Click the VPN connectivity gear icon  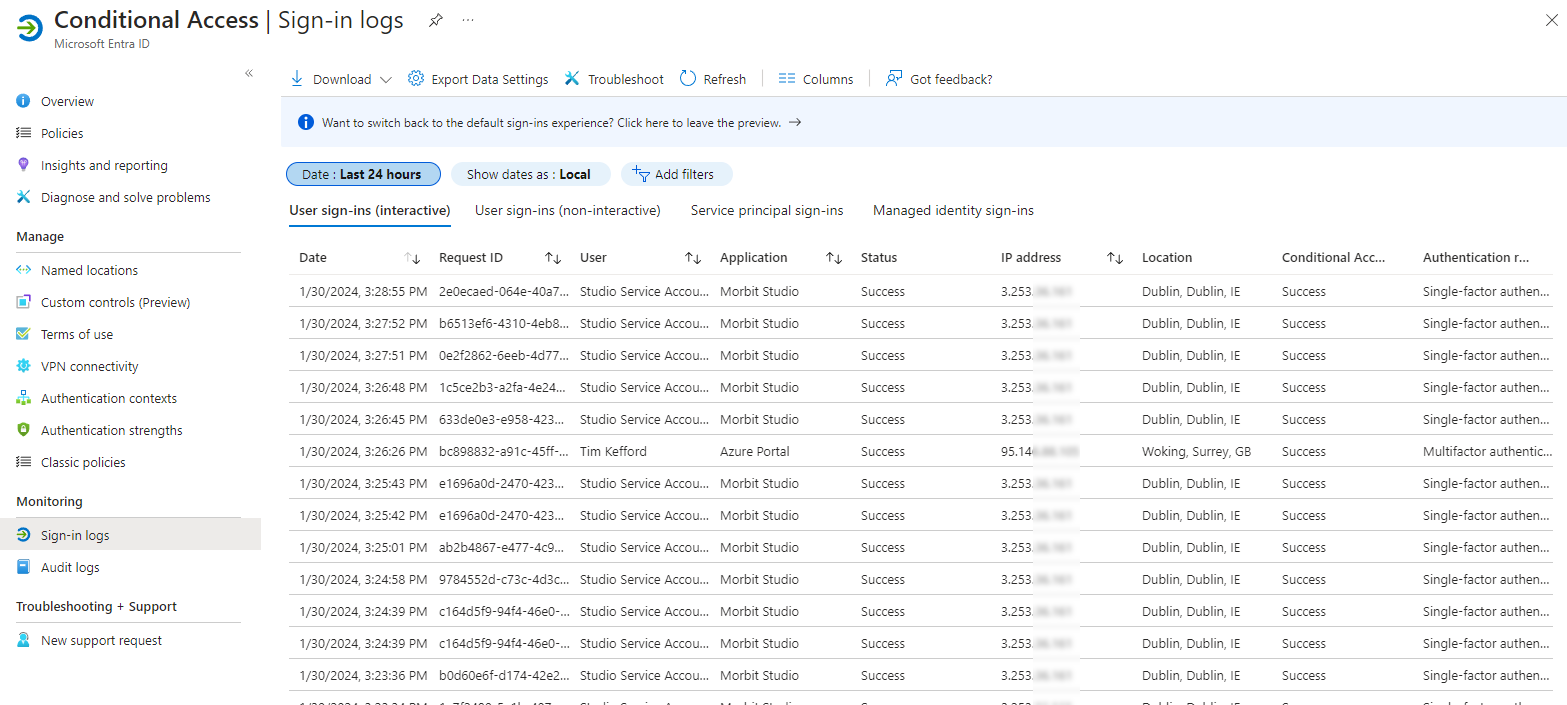tap(24, 366)
